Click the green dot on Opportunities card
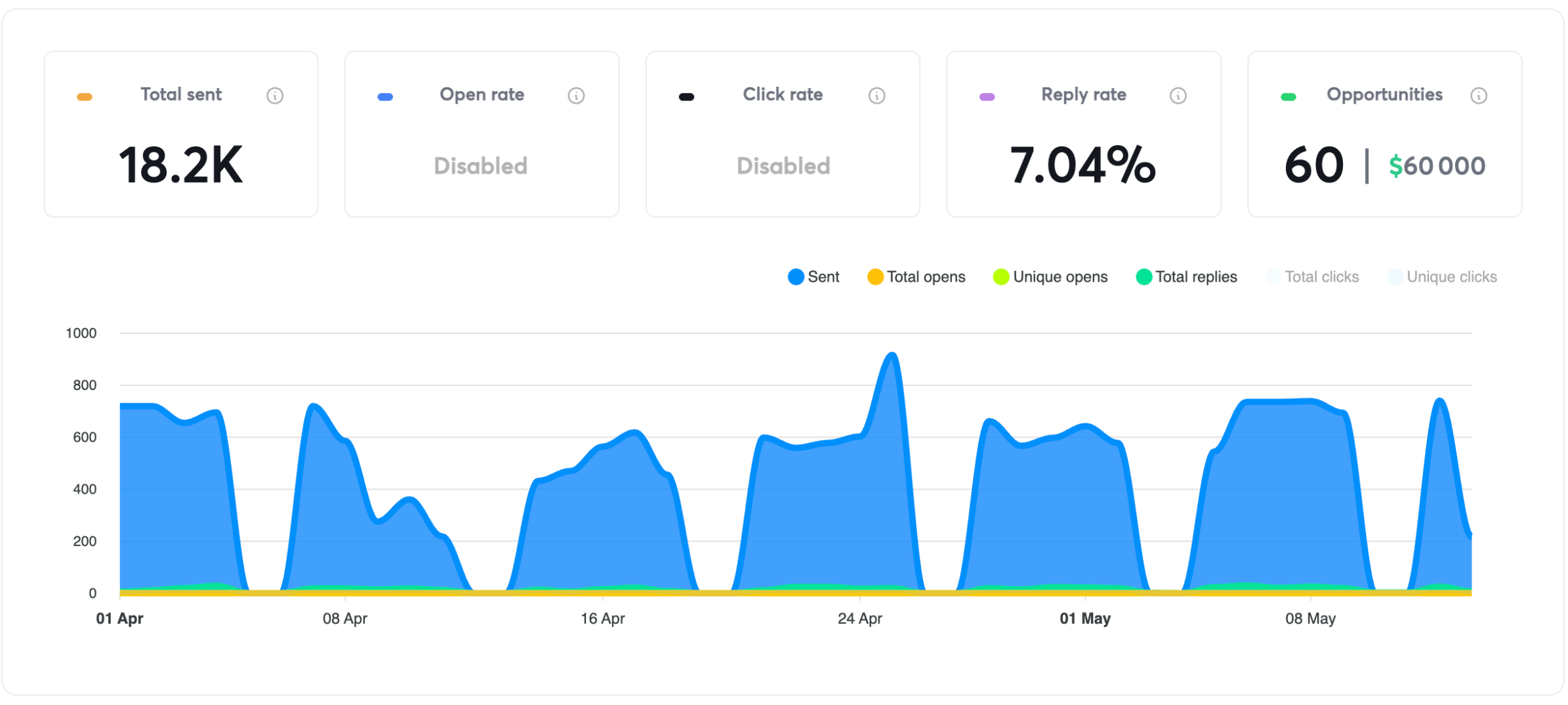The image size is (1568, 705). point(1288,96)
